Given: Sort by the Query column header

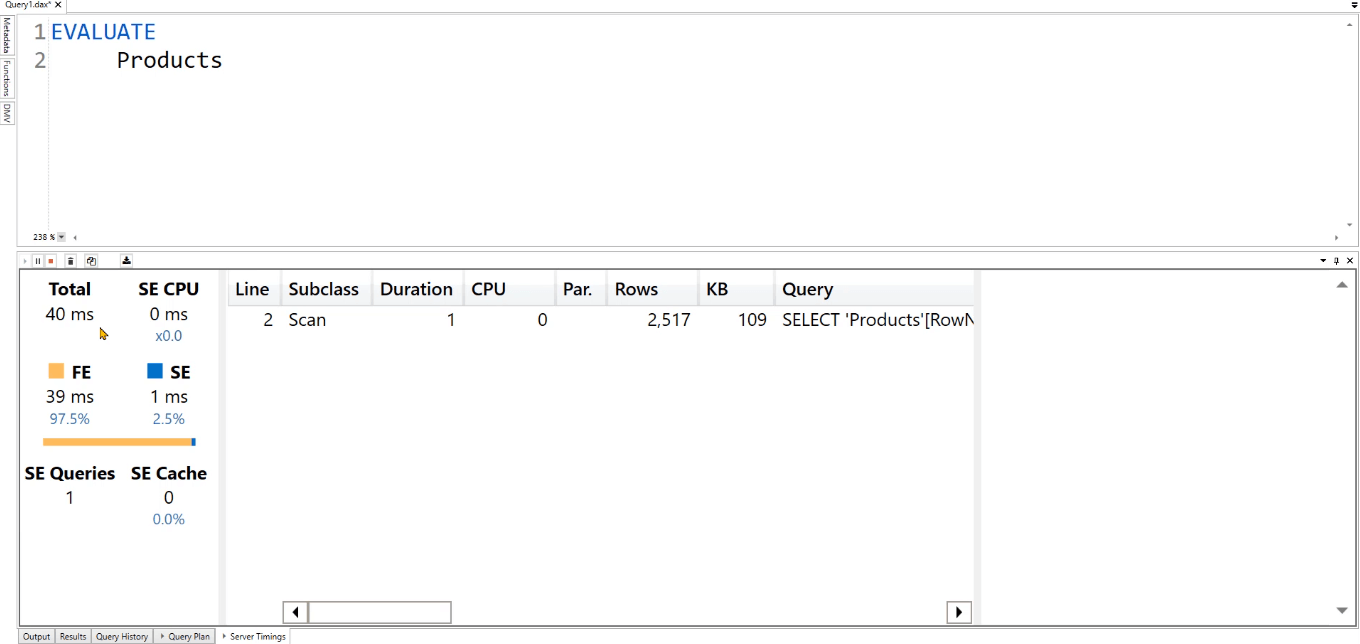Looking at the screenshot, I should coord(874,289).
